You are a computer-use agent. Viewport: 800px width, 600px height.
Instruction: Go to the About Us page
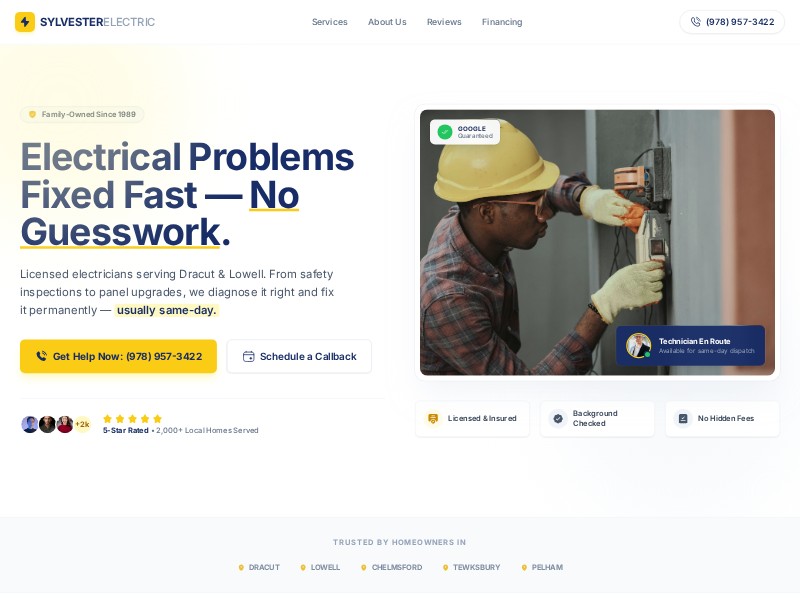387,22
